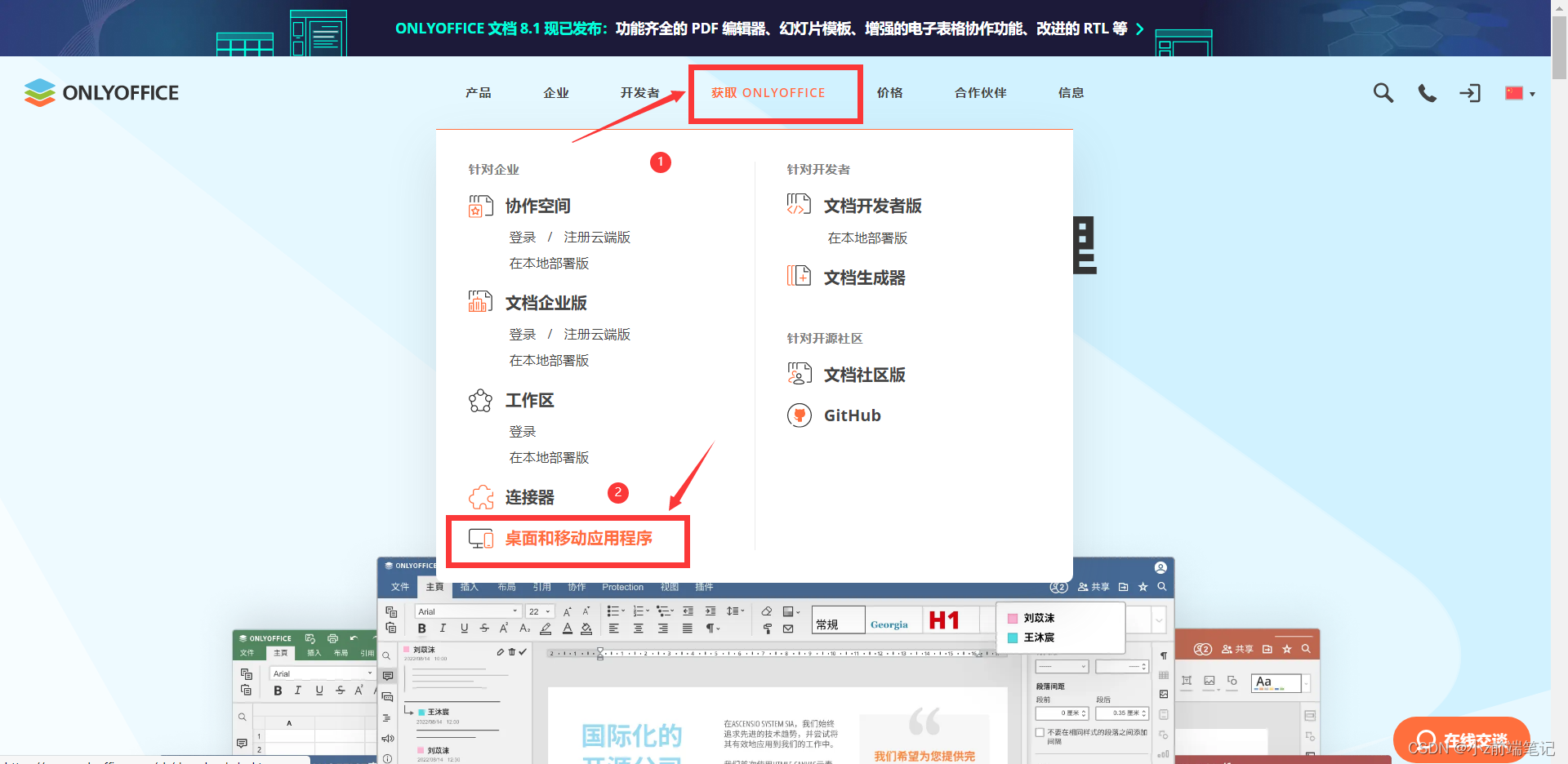This screenshot has width=1568, height=764.
Task: Click Underline icon in central editor preview
Action: pos(464,629)
